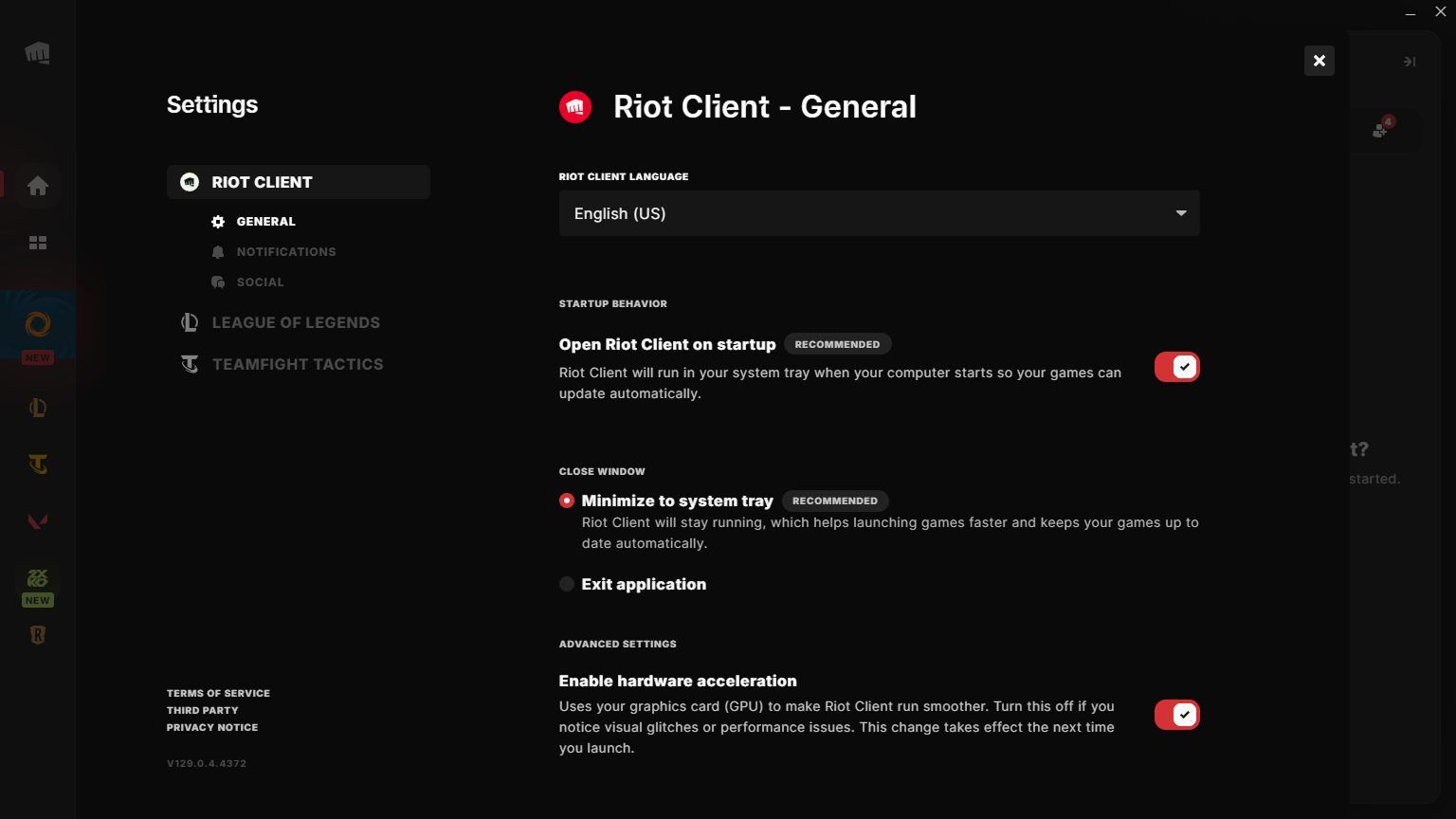The width and height of the screenshot is (1456, 819).
Task: Open the game library grid icon
Action: (38, 243)
